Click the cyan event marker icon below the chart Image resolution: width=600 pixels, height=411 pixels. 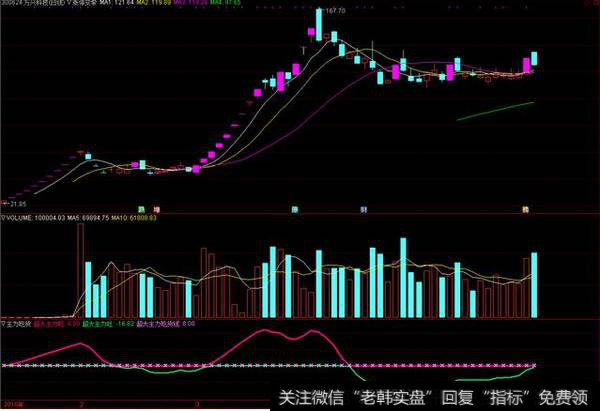pos(295,209)
